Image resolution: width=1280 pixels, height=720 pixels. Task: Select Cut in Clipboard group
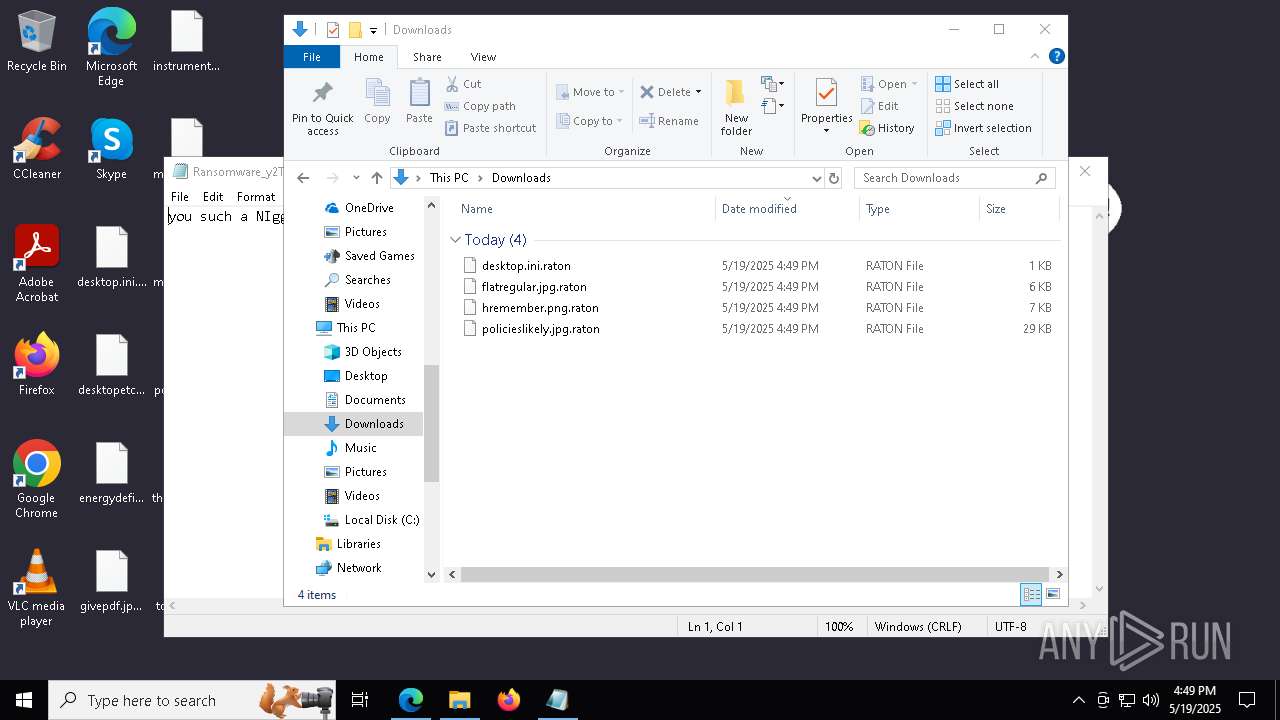tap(463, 84)
